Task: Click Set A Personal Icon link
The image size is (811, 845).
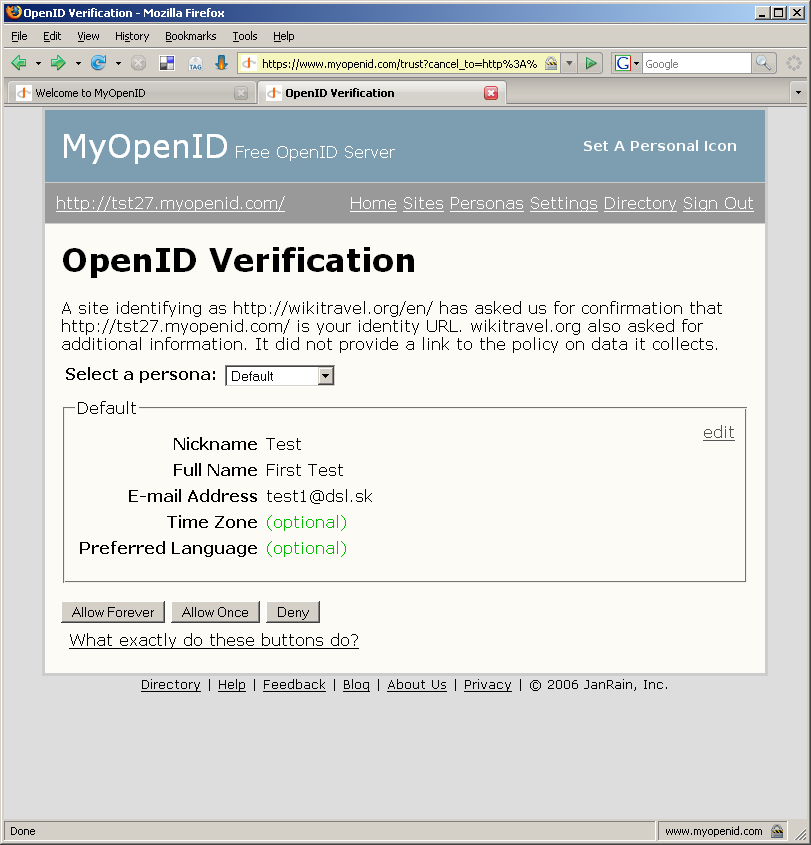Action: [660, 146]
